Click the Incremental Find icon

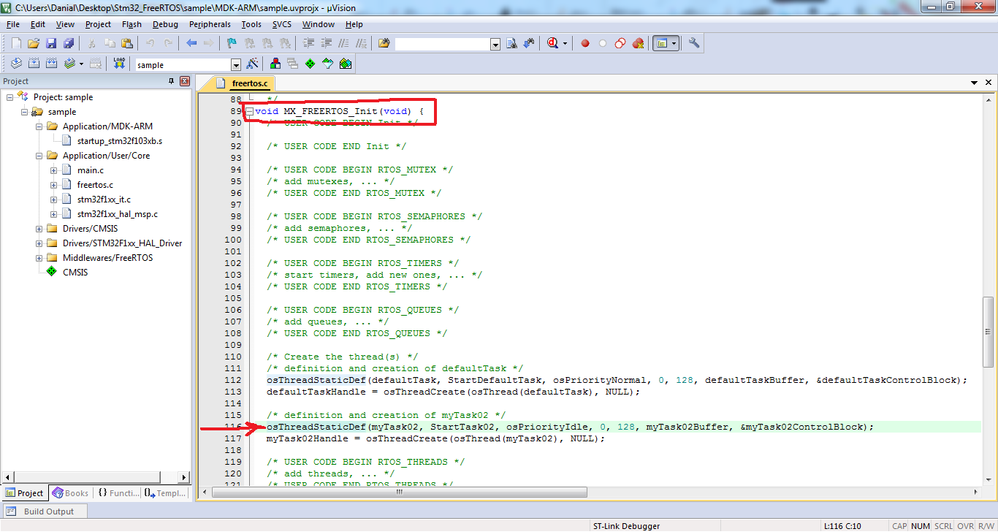pos(528,43)
